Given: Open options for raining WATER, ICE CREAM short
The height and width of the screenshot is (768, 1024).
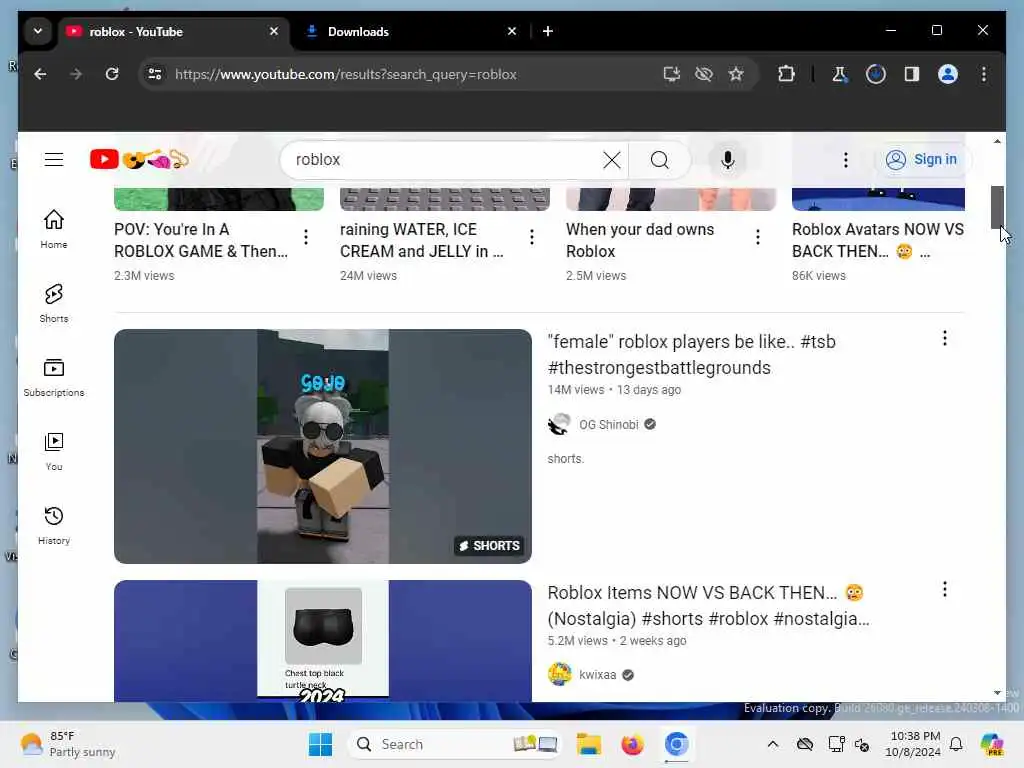Looking at the screenshot, I should click(532, 236).
